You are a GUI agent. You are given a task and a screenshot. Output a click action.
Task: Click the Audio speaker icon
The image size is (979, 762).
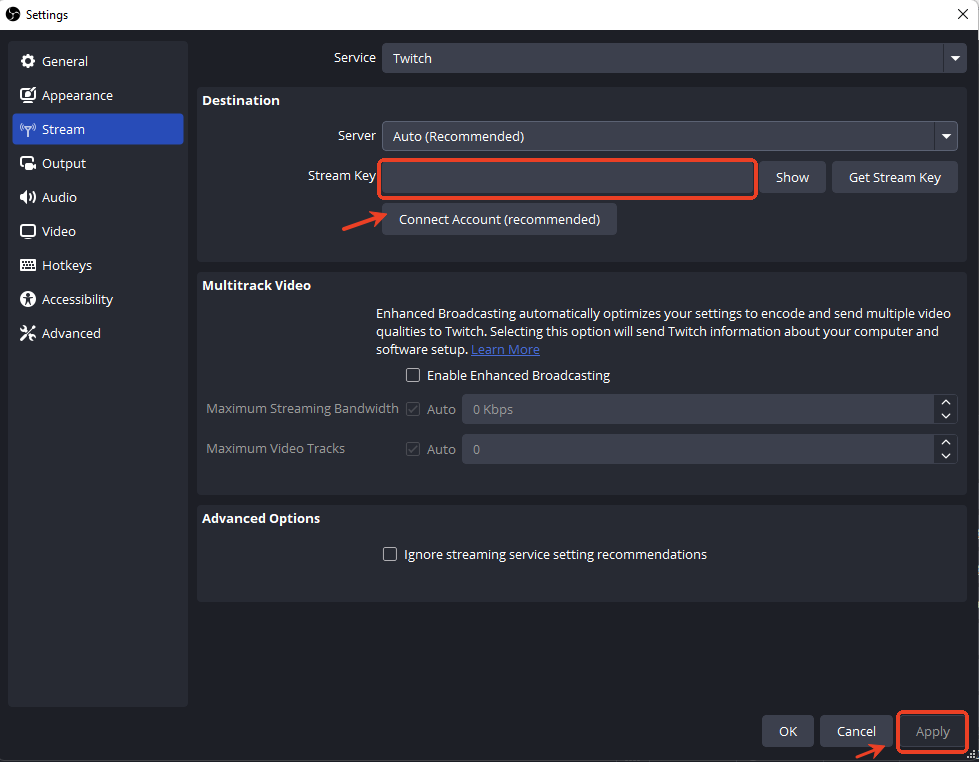point(28,198)
